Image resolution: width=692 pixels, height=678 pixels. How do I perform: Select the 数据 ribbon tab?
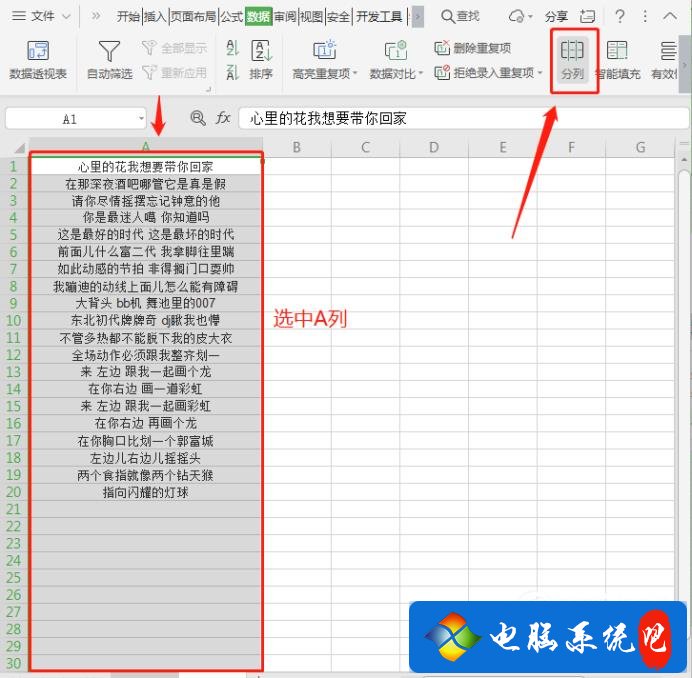(259, 17)
